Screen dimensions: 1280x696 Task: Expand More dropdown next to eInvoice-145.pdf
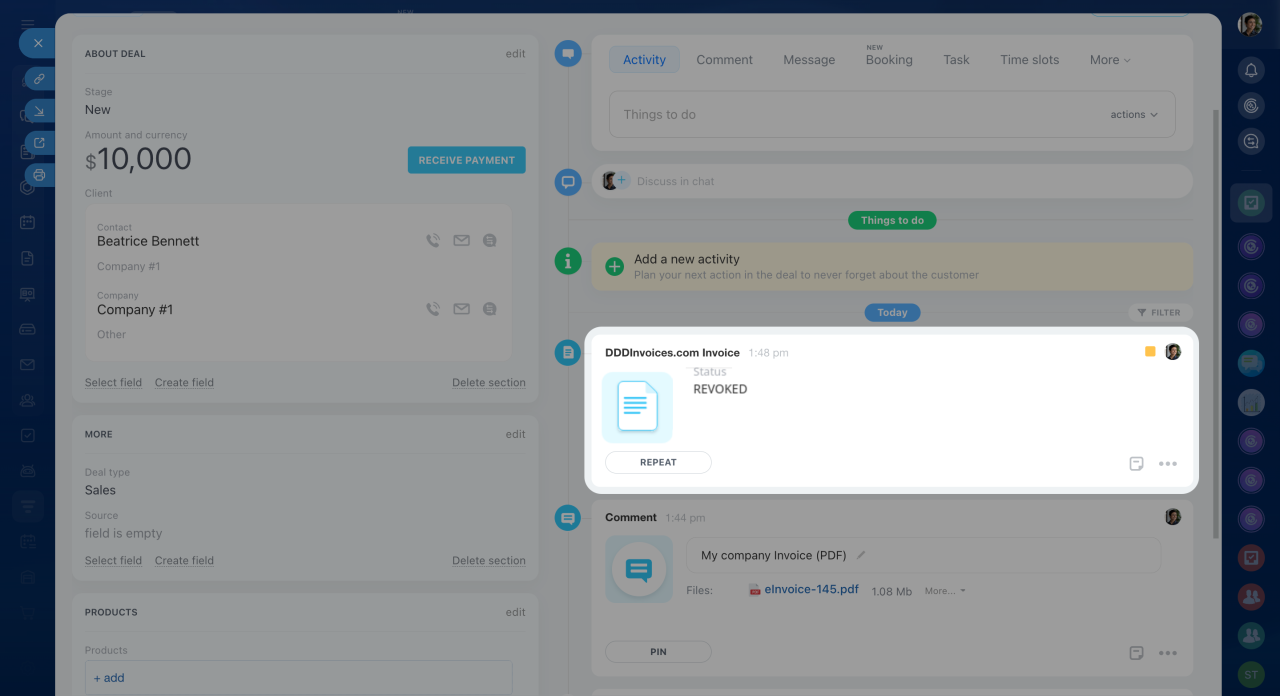(x=945, y=591)
